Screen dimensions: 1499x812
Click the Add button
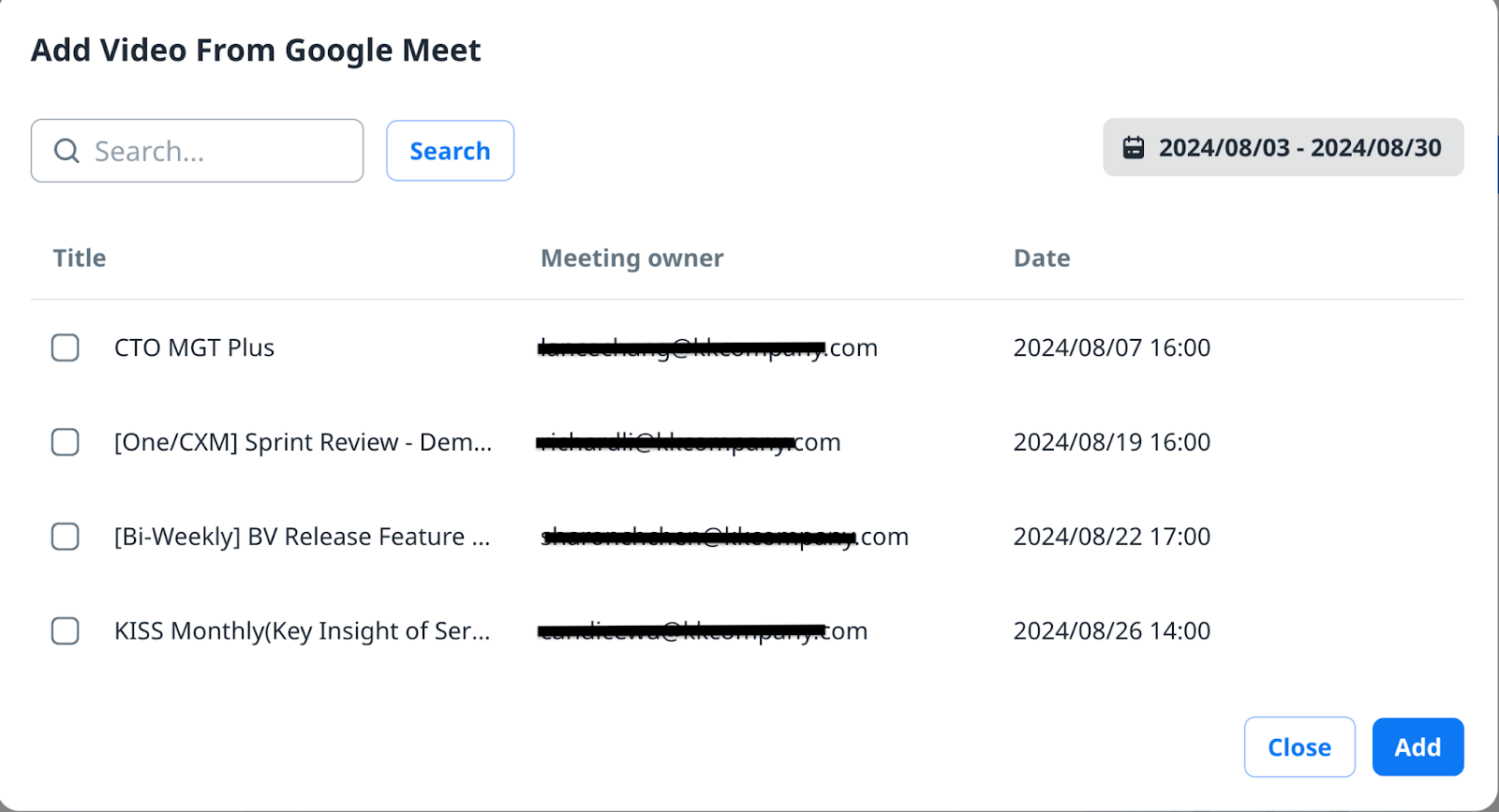click(x=1417, y=747)
